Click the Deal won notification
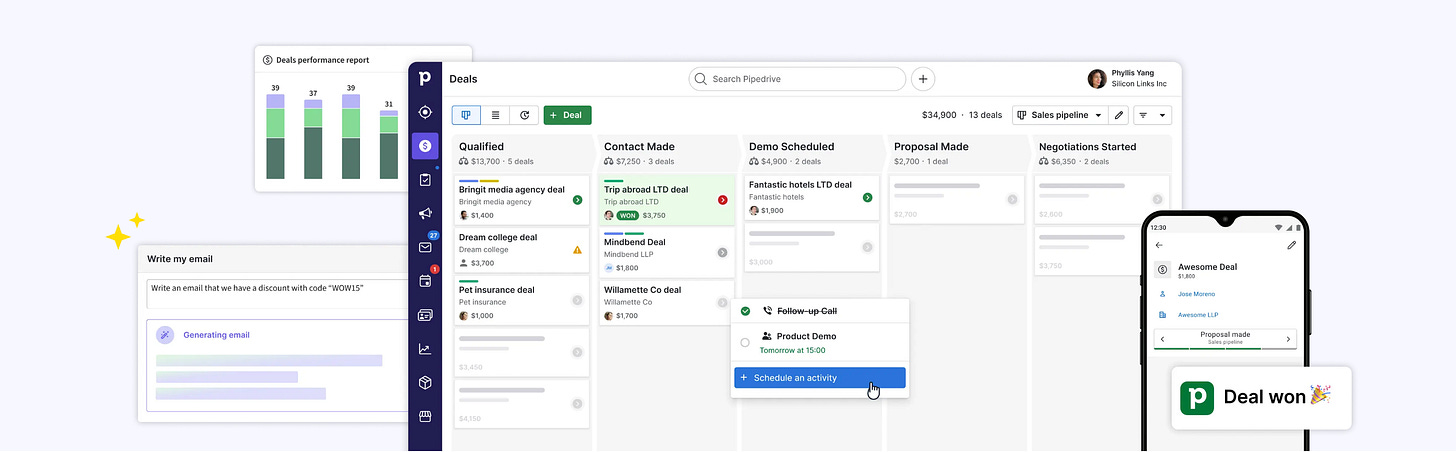Image resolution: width=1456 pixels, height=452 pixels. pos(1261,397)
